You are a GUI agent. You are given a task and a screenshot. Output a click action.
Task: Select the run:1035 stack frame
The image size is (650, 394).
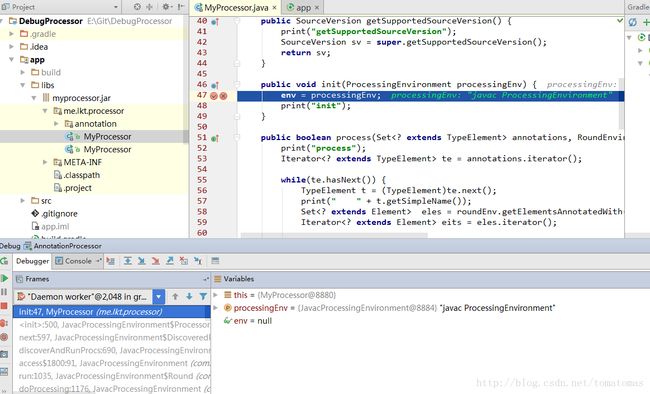(x=112, y=376)
